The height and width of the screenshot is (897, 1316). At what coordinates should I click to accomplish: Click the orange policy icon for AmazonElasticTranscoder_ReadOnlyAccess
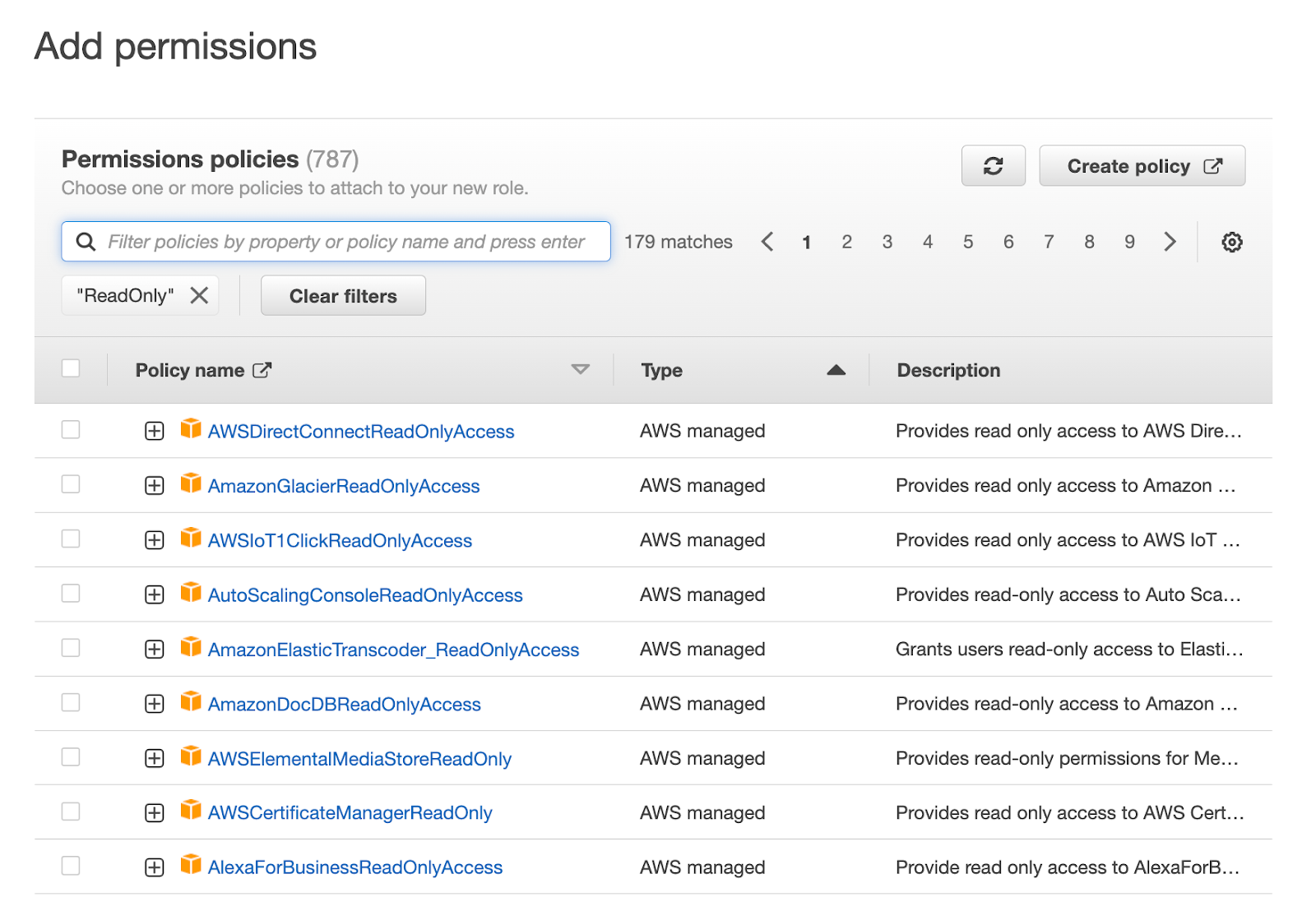191,647
